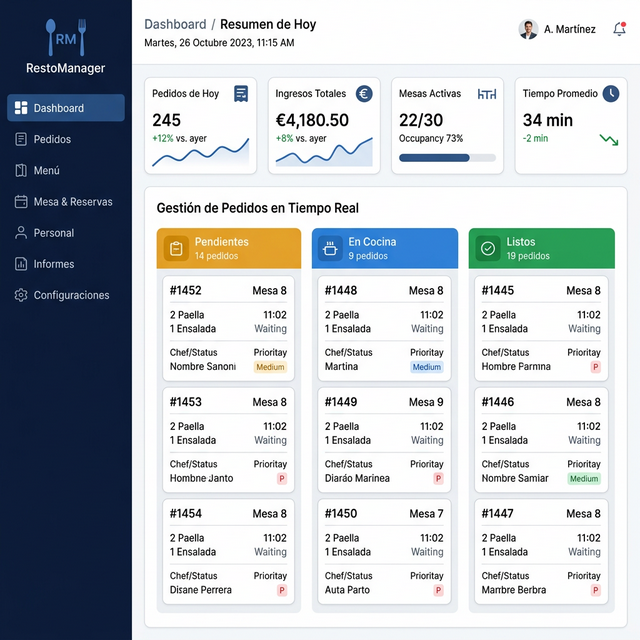640x640 pixels.
Task: Click the checkmark icon in Listos header
Action: point(488,248)
